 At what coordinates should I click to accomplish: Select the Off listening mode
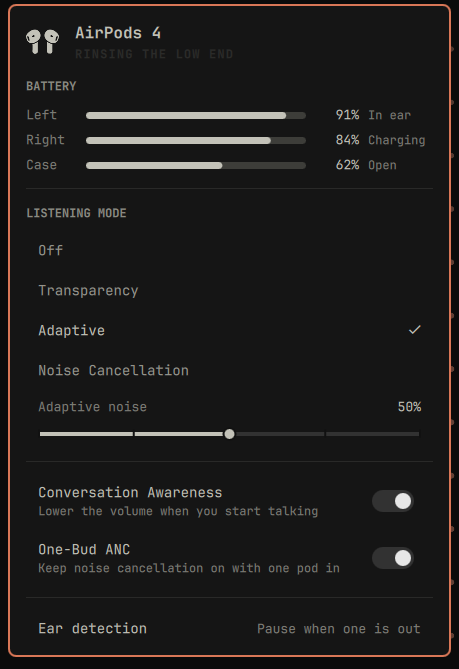[x=230, y=250]
